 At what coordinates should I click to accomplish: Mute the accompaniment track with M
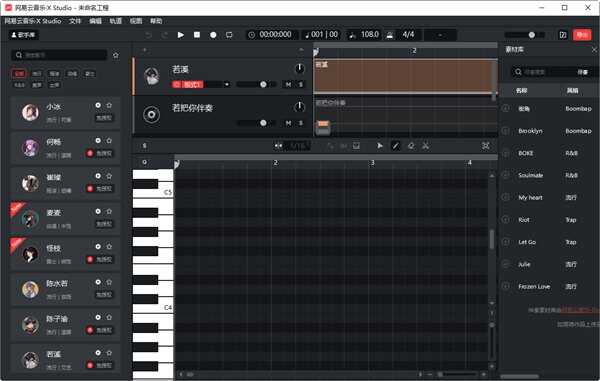pos(289,123)
